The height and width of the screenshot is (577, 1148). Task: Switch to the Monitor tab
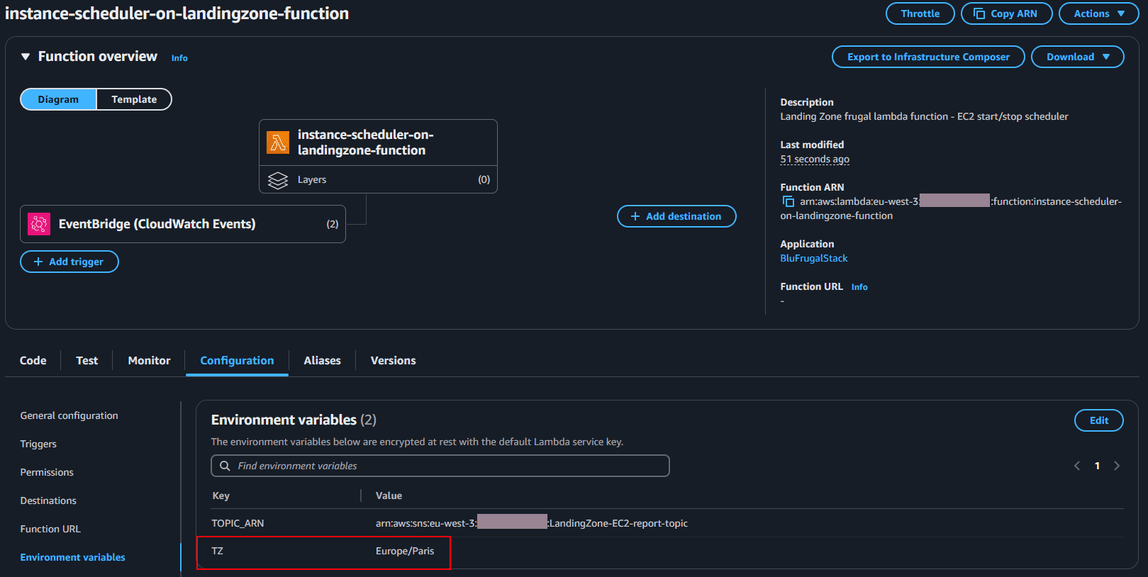point(148,360)
